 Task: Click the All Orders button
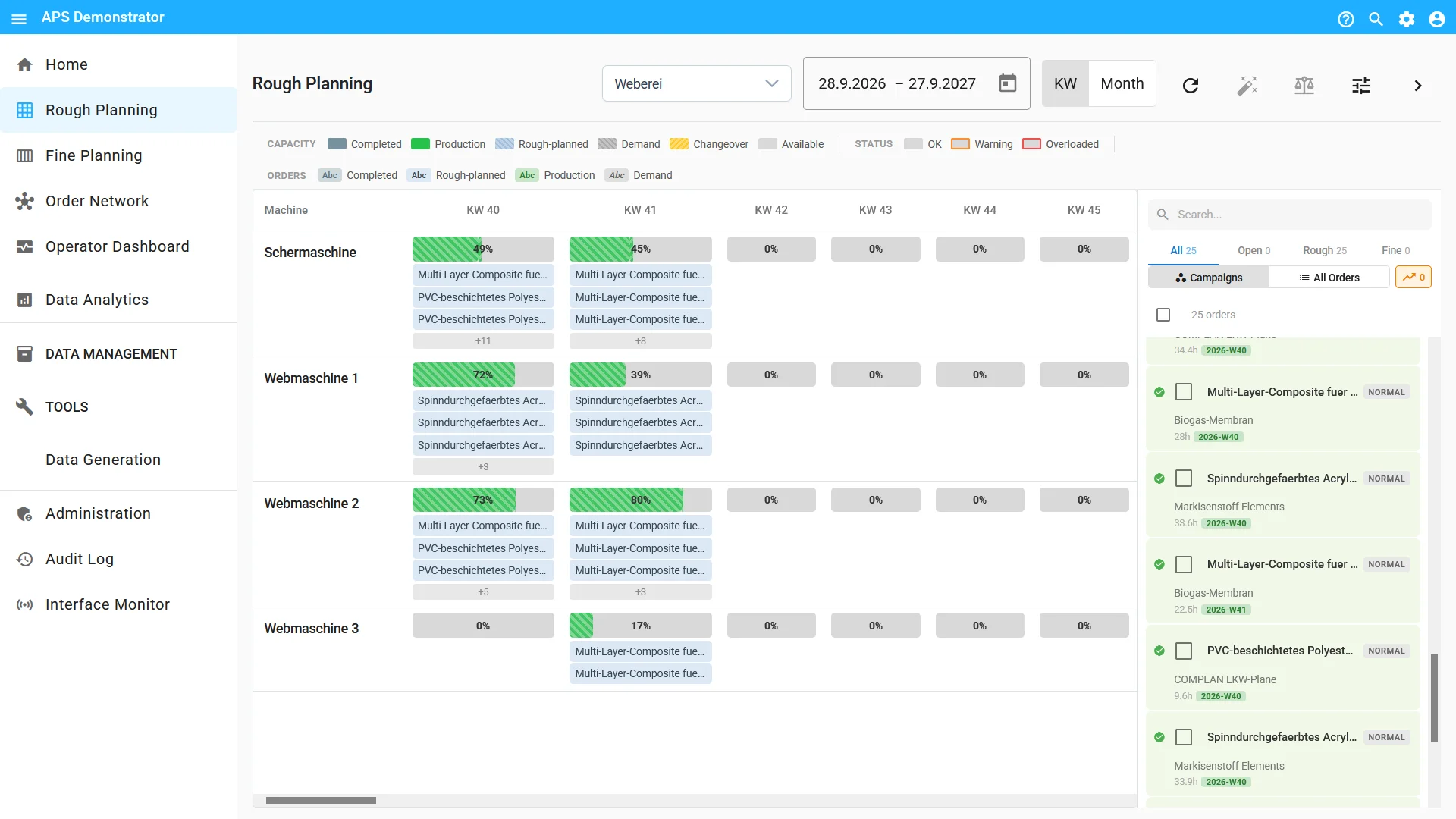tap(1329, 278)
